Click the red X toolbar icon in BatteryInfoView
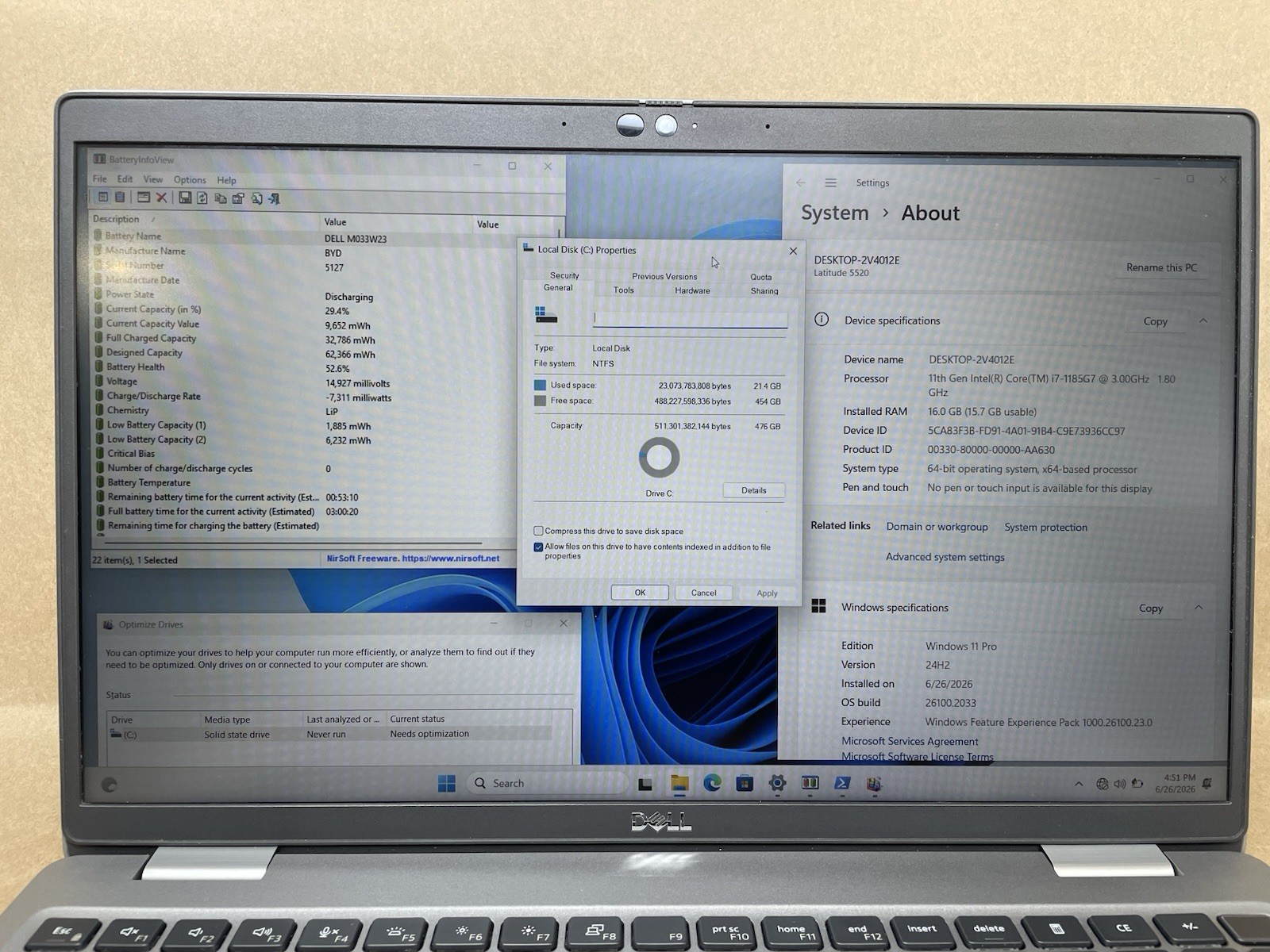 coord(161,198)
